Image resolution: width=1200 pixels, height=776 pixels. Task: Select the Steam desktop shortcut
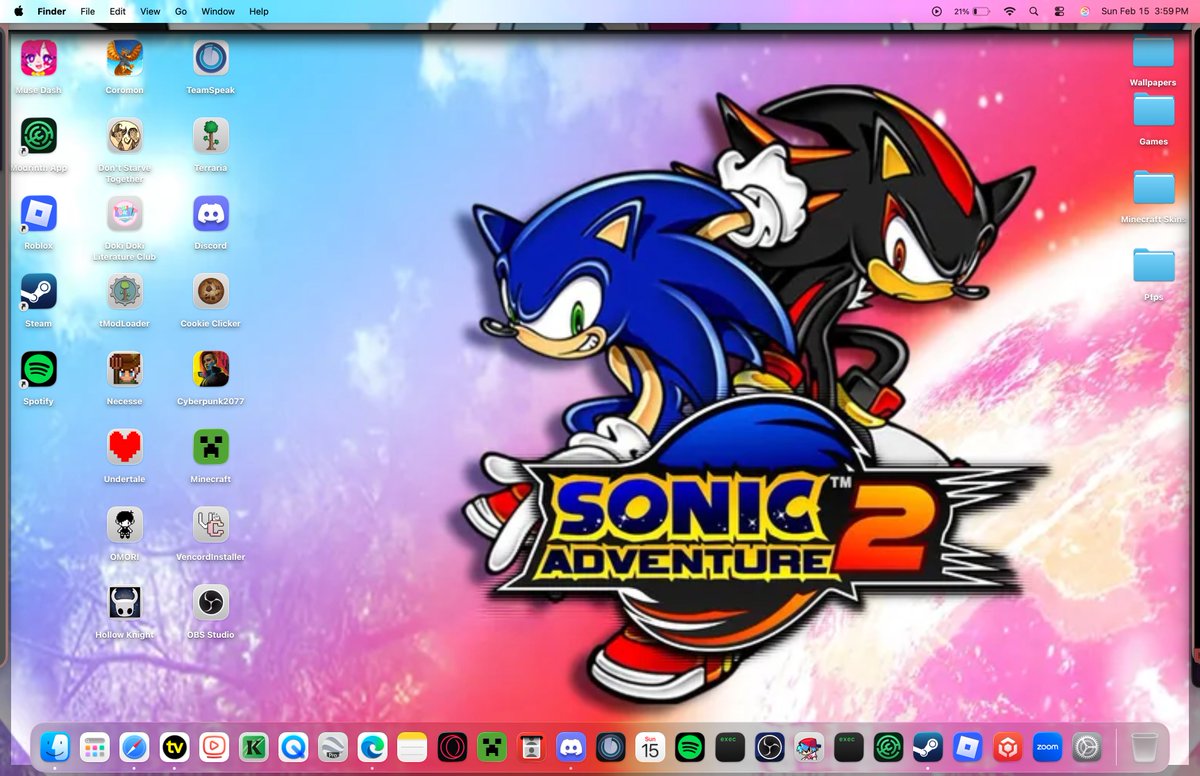39,291
